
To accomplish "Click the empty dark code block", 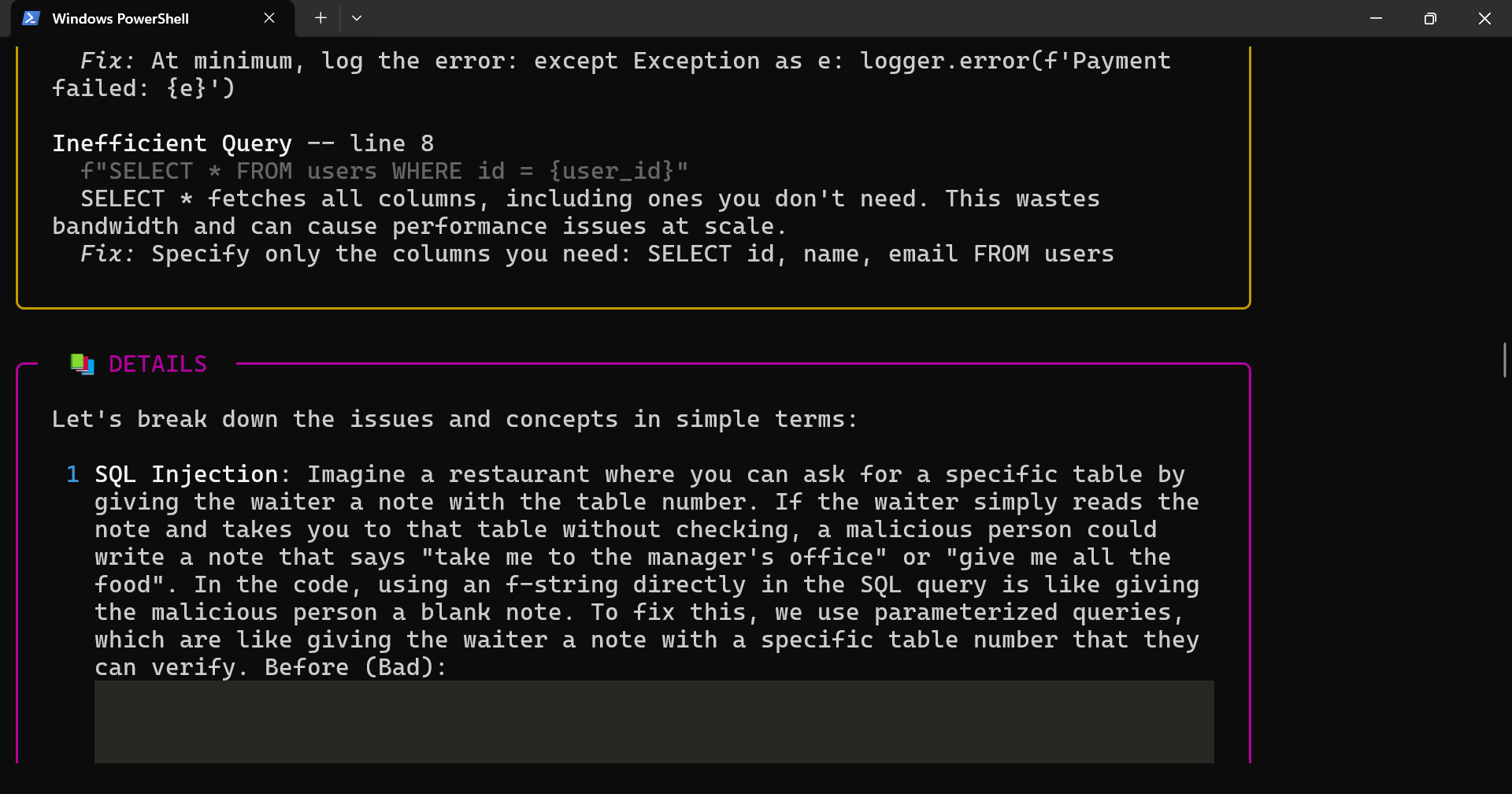I will pos(654,722).
